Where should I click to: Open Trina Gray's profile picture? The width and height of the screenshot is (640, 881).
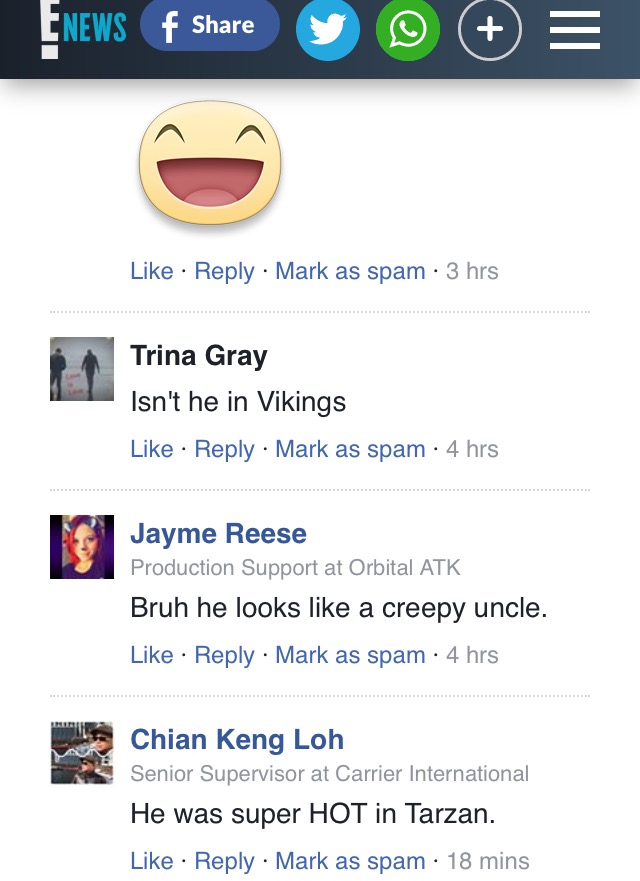tap(82, 369)
